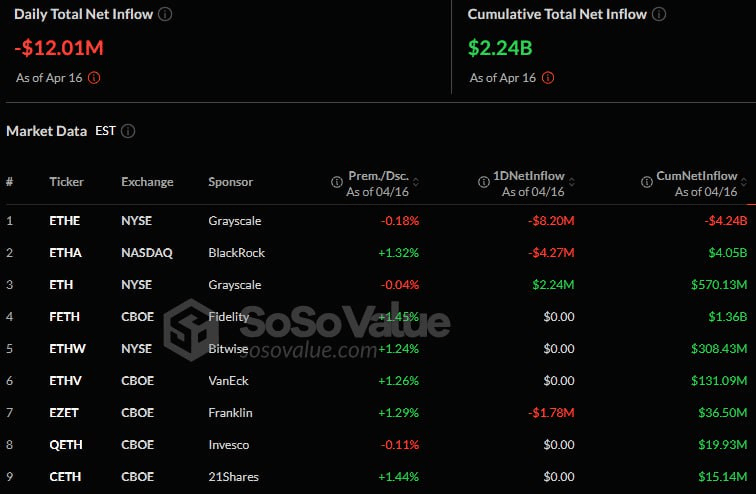Screen dimensions: 756x494
Task: Open the CETH ticker link
Action: (x=65, y=477)
